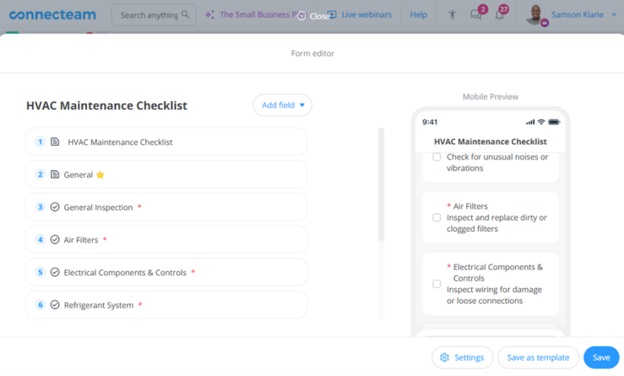The height and width of the screenshot is (376, 624).
Task: Check 'Check for unusual noises or vibrations' box
Action: (437, 157)
